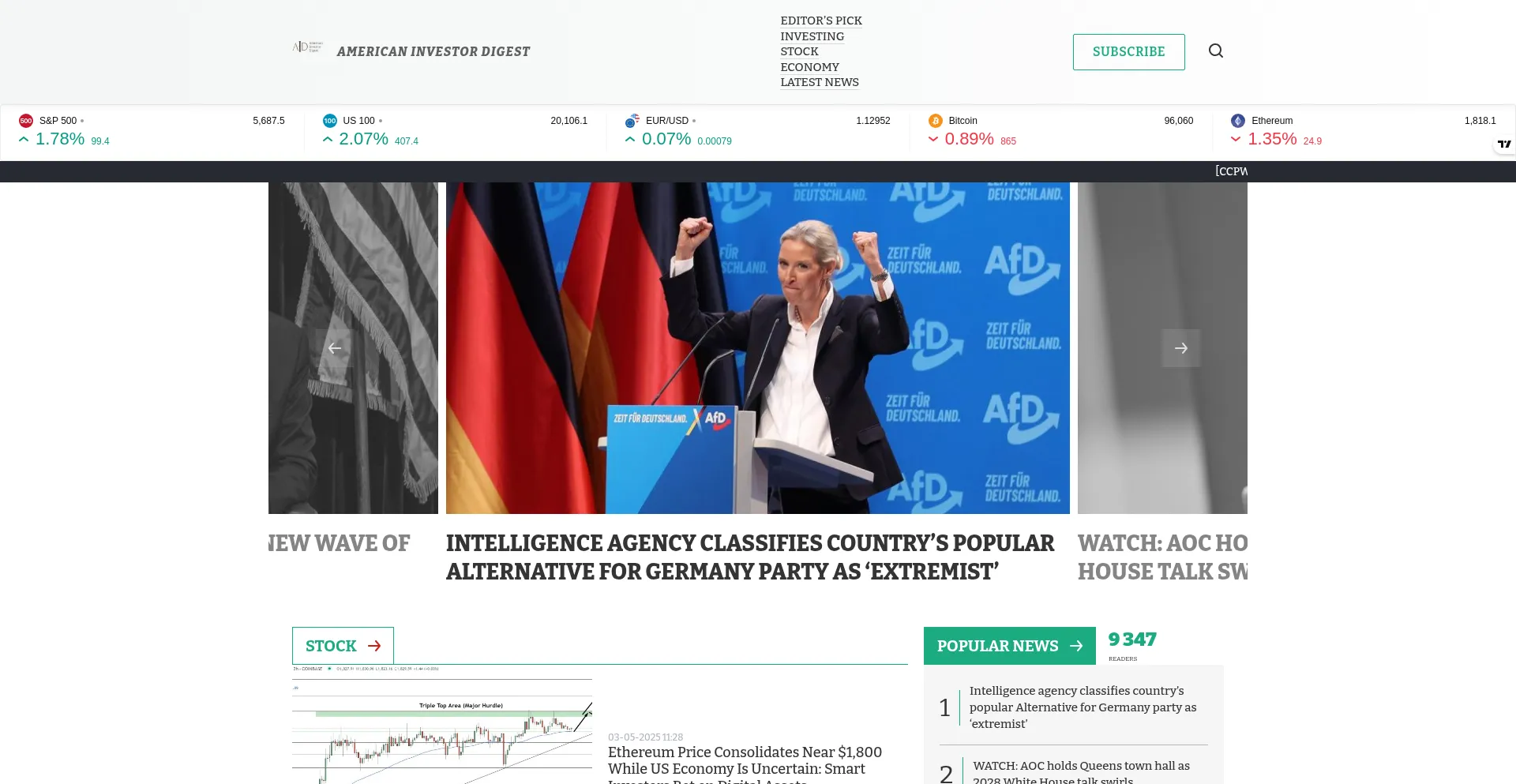The width and height of the screenshot is (1516, 784).
Task: Open the AfD extremist headline article
Action: point(750,557)
